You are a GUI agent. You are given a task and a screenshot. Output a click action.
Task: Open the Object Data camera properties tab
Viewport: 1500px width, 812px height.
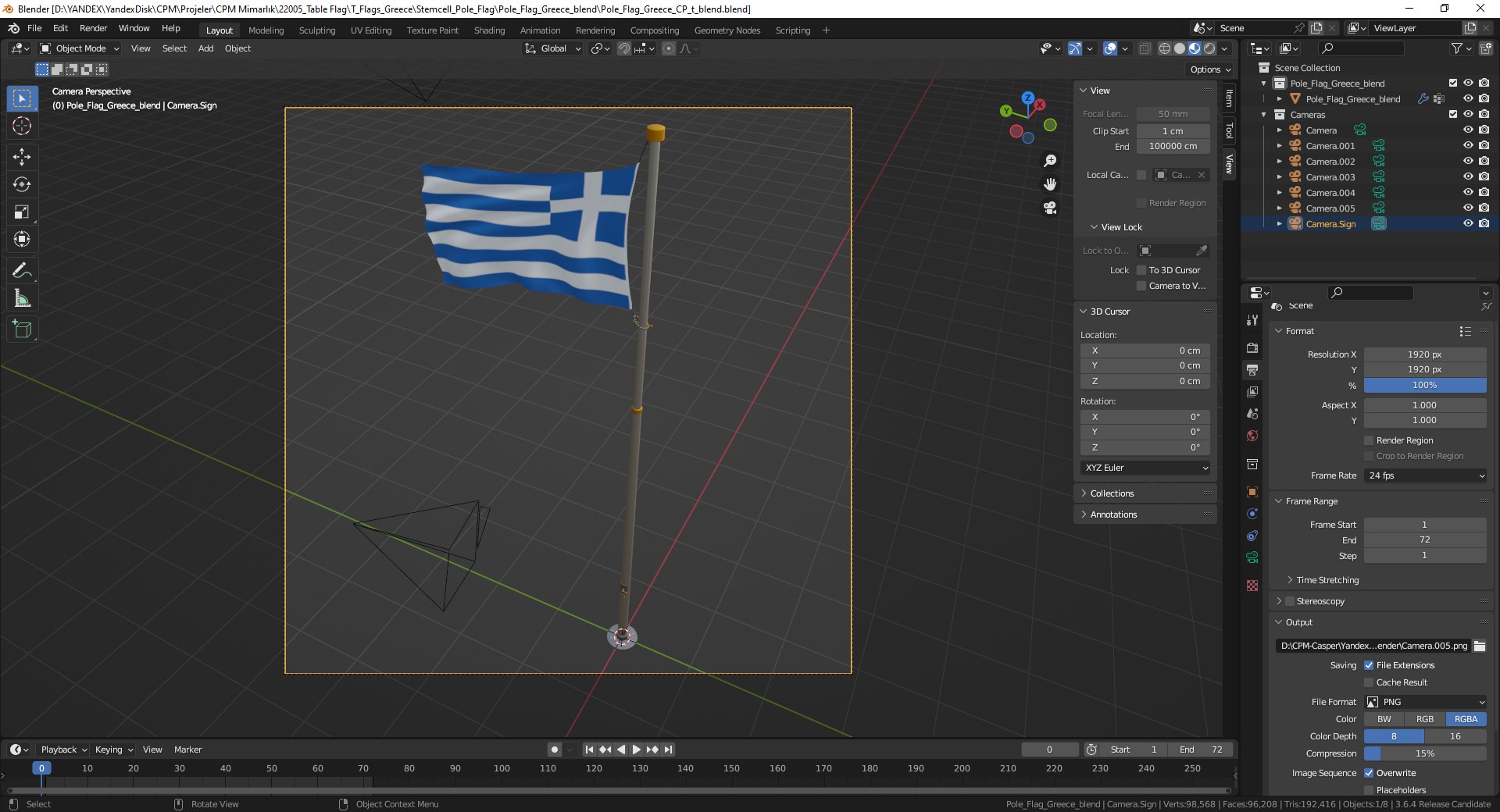click(x=1252, y=557)
